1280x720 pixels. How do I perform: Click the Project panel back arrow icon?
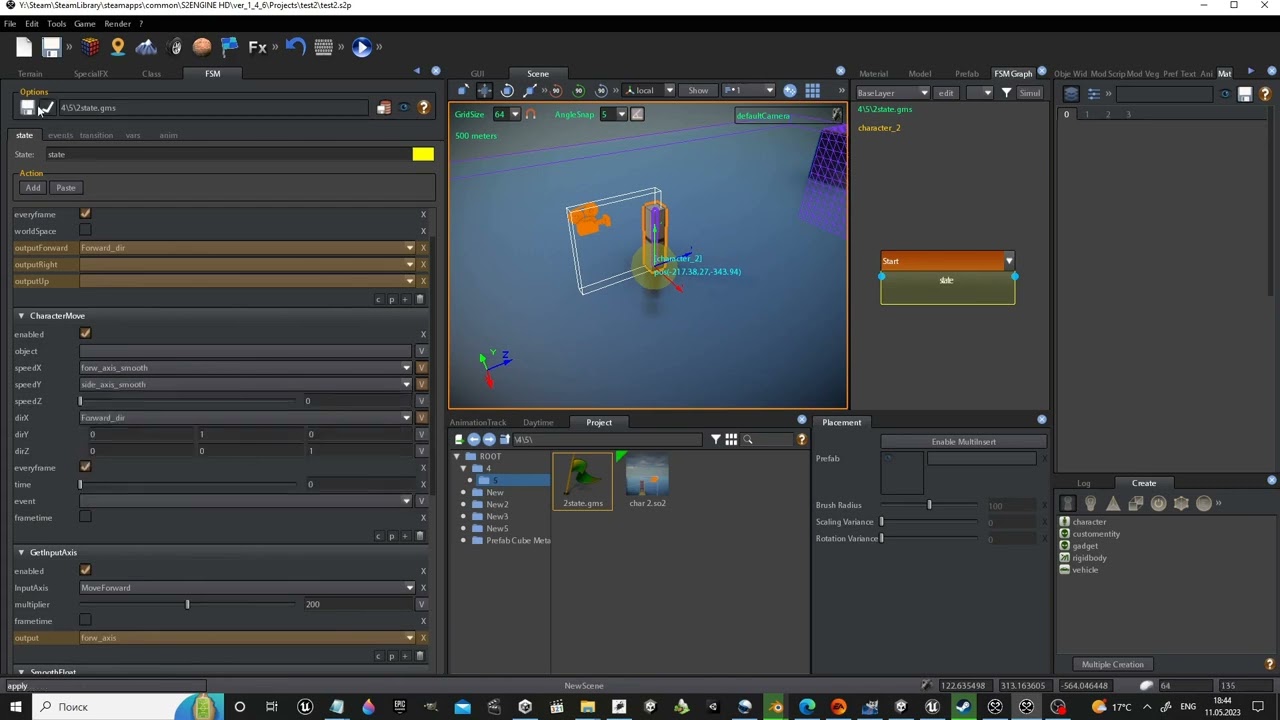point(474,439)
